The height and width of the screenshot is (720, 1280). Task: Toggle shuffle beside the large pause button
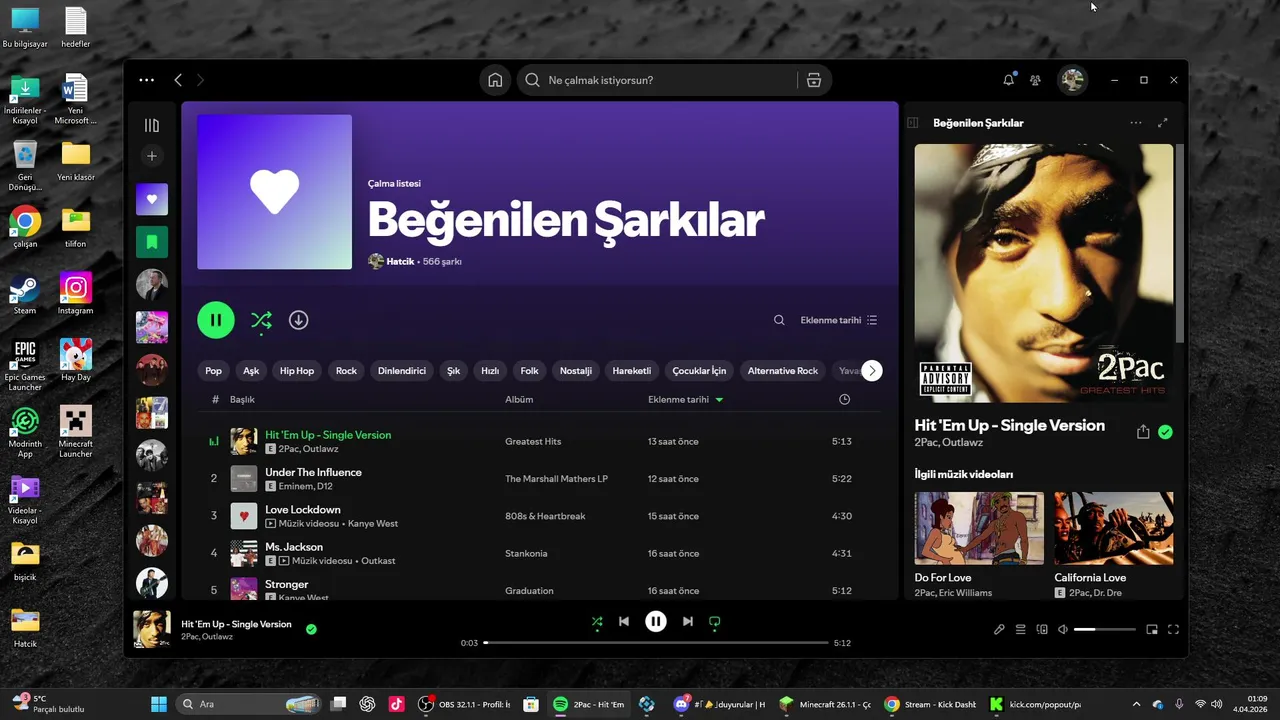(x=261, y=320)
